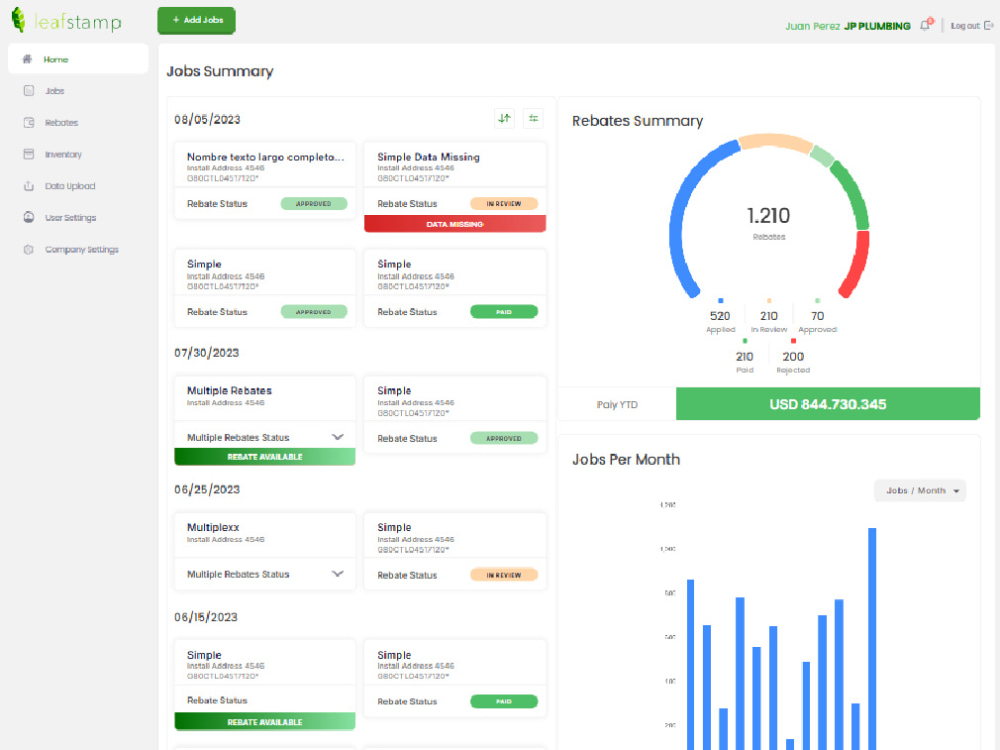Click the 08/05/2023 date heading

[207, 119]
